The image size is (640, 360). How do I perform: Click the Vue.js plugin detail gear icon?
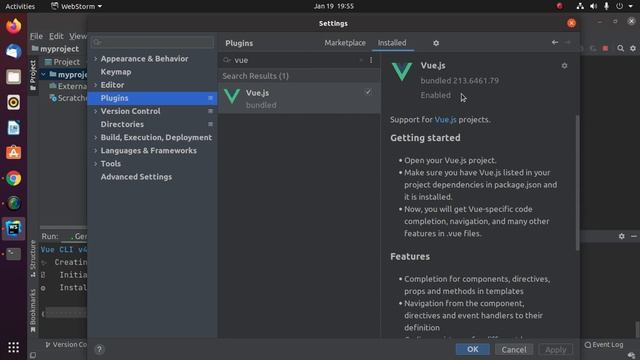564,66
